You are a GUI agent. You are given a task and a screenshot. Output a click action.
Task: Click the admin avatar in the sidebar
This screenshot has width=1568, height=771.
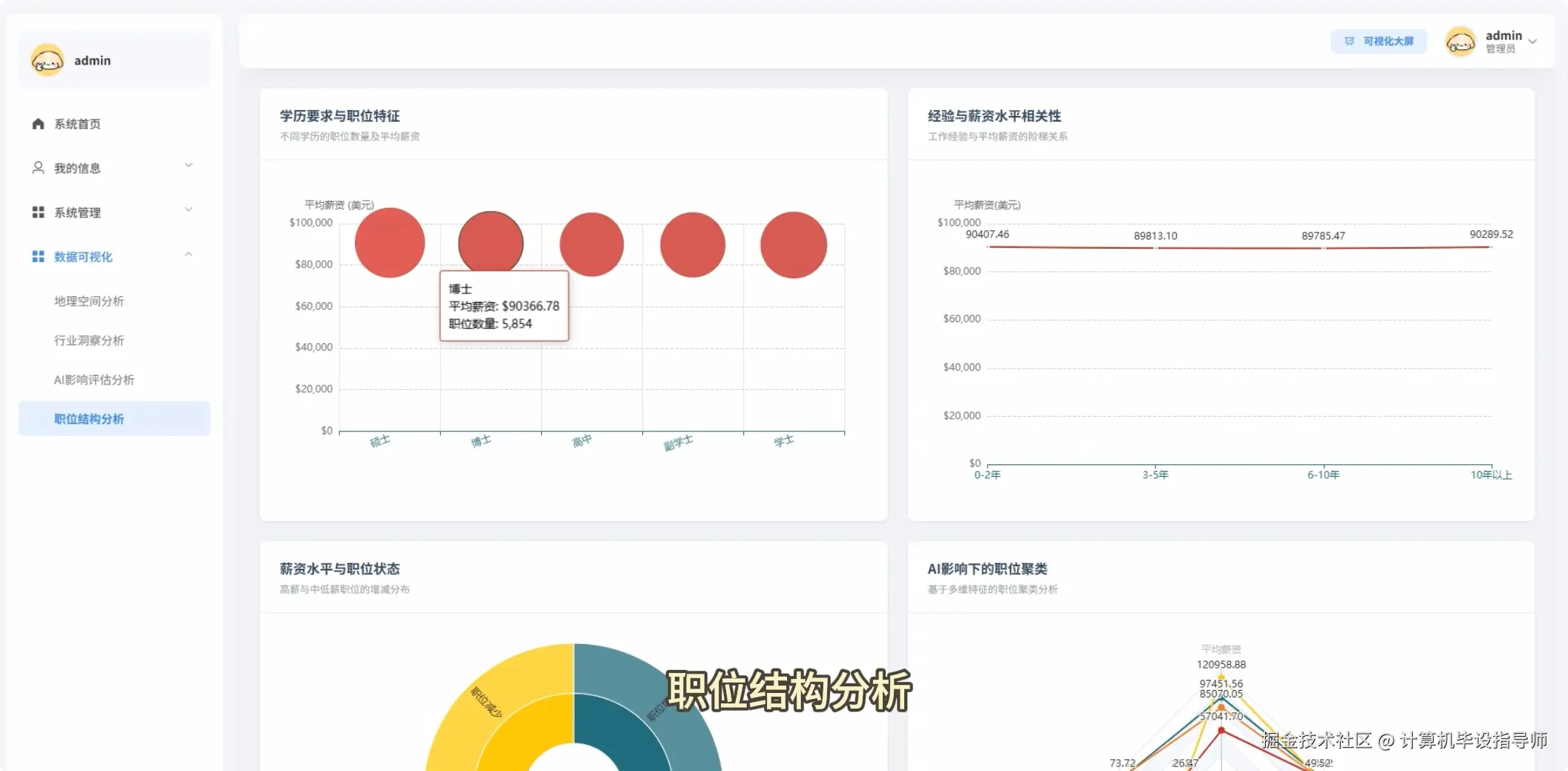pos(47,60)
